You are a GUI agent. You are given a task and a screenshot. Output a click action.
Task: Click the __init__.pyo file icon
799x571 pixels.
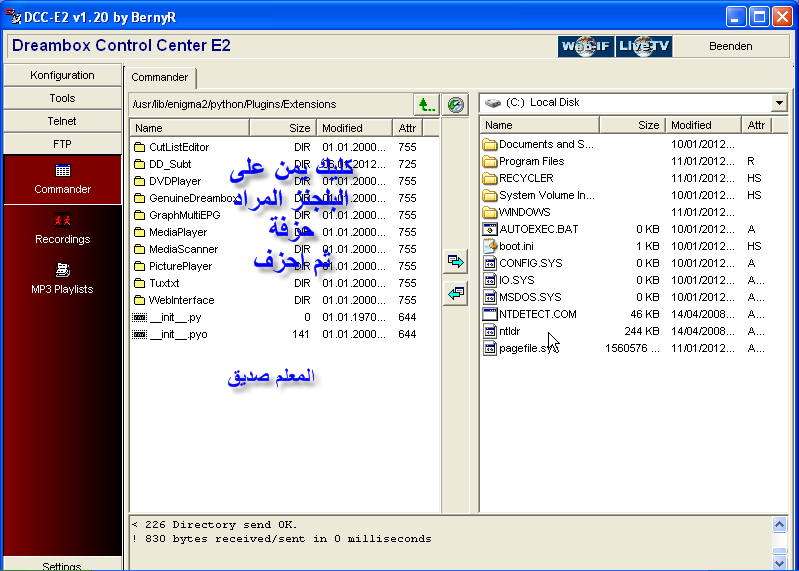click(140, 334)
